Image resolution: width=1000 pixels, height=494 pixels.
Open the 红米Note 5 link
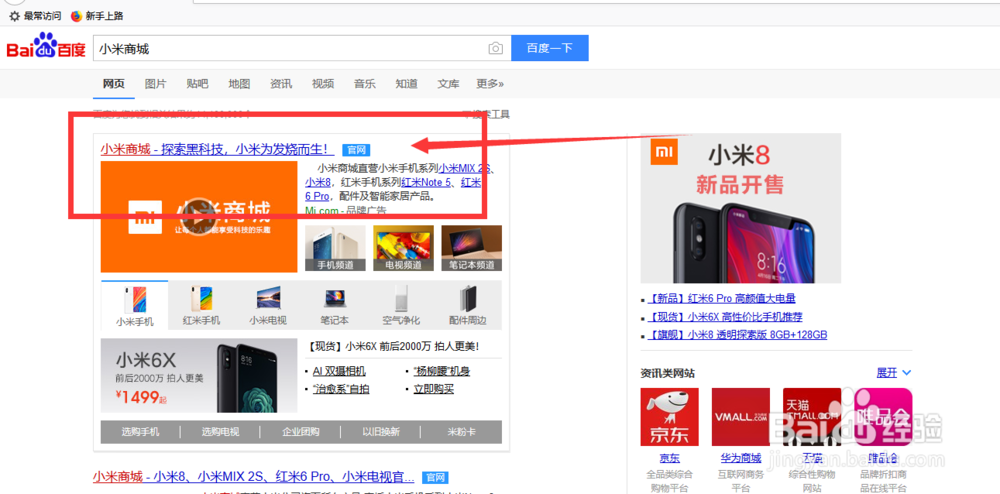point(427,182)
